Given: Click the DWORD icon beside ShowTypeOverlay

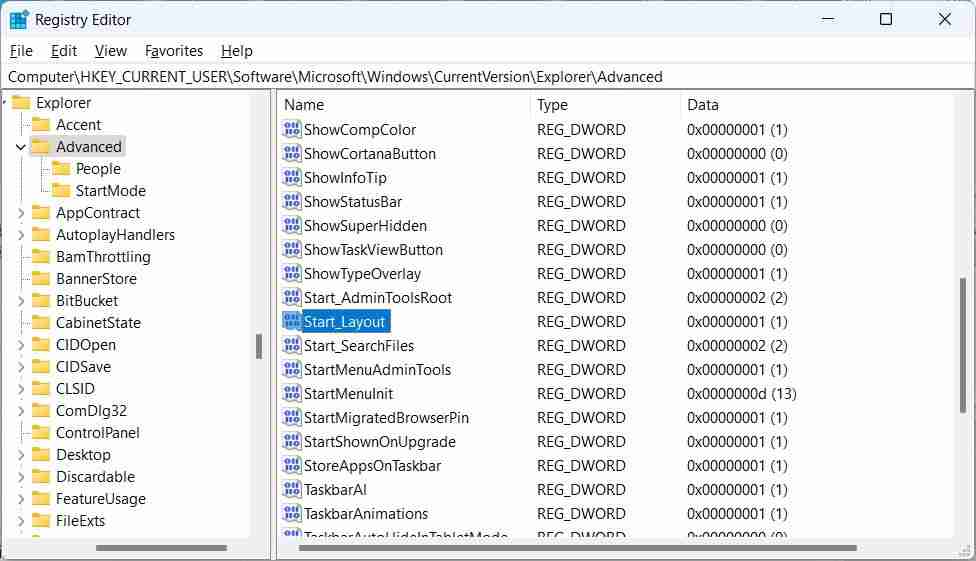Looking at the screenshot, I should [x=292, y=273].
